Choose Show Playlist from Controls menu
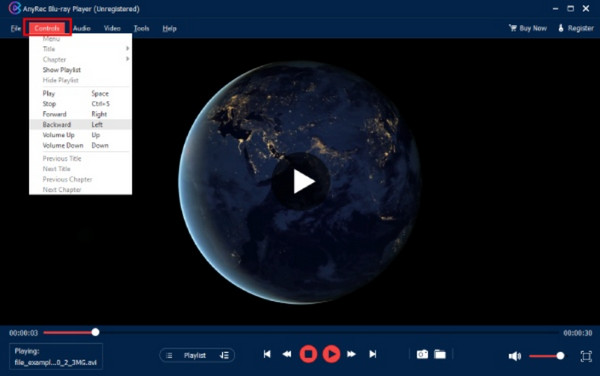Image resolution: width=600 pixels, height=376 pixels. (62, 70)
